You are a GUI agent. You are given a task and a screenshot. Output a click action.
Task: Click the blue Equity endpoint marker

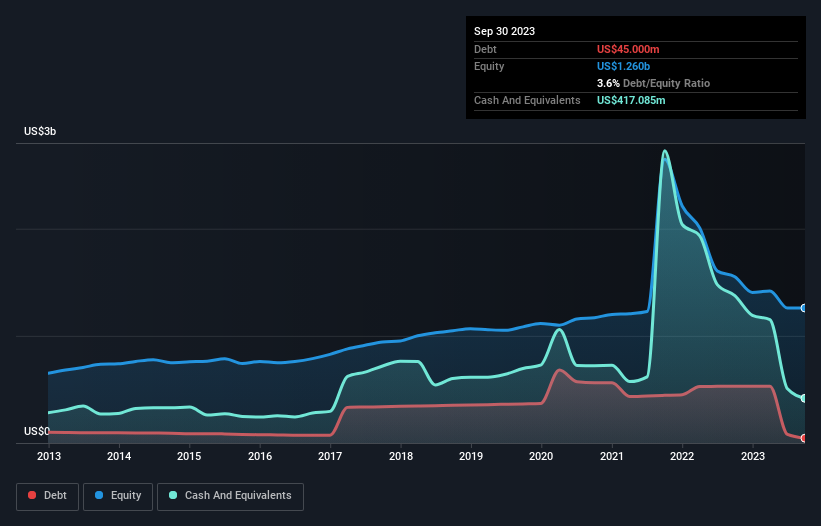(x=804, y=308)
